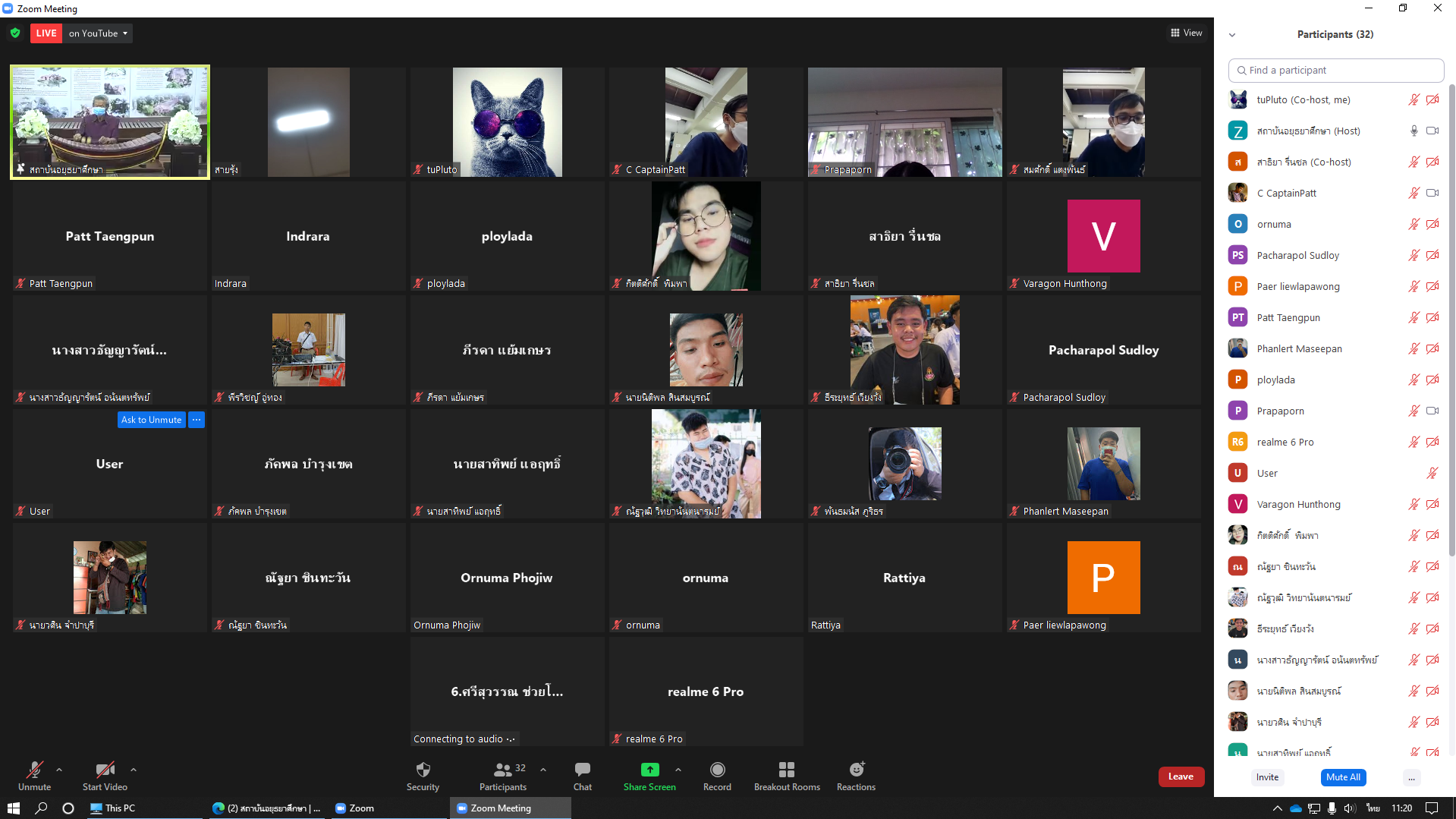1456x819 pixels.
Task: Start Video from the bottom toolbar
Action: (105, 776)
